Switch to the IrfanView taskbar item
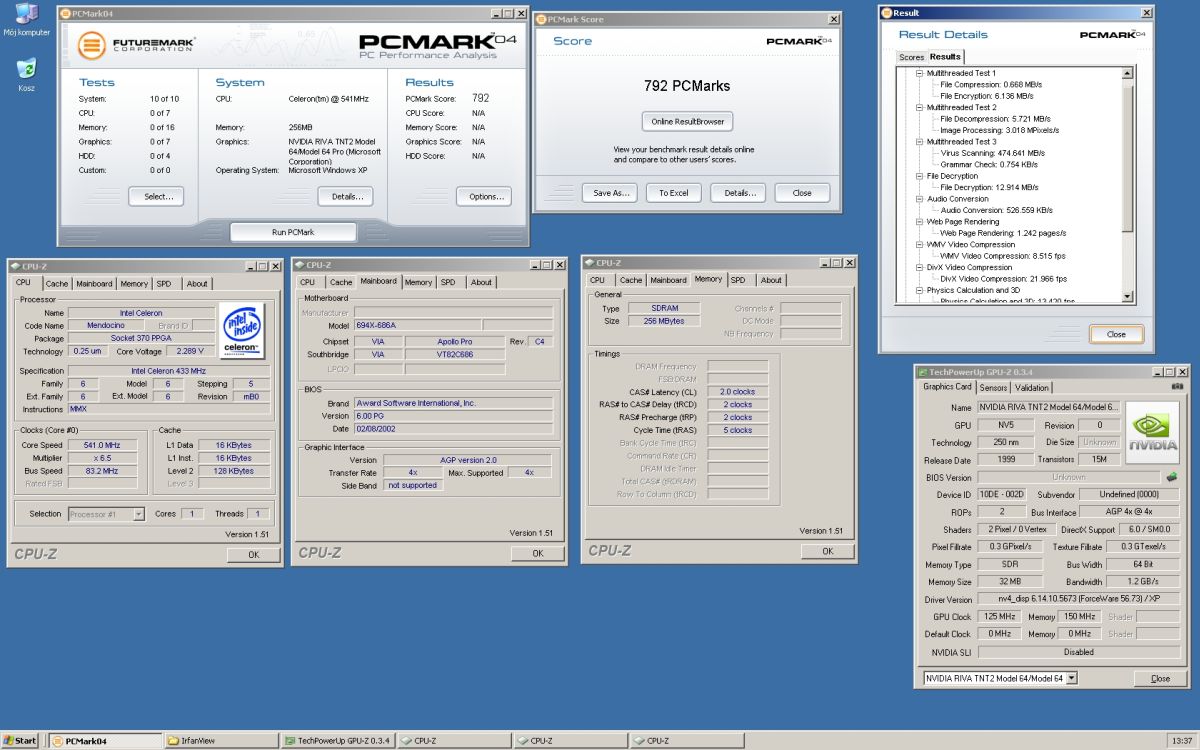 pos(222,741)
